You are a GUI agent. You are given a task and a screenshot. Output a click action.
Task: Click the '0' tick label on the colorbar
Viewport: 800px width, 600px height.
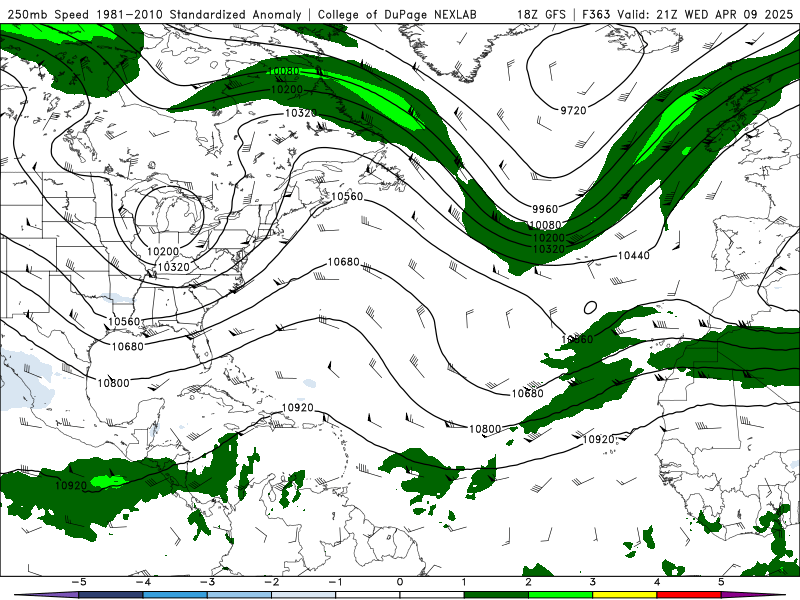click(399, 582)
